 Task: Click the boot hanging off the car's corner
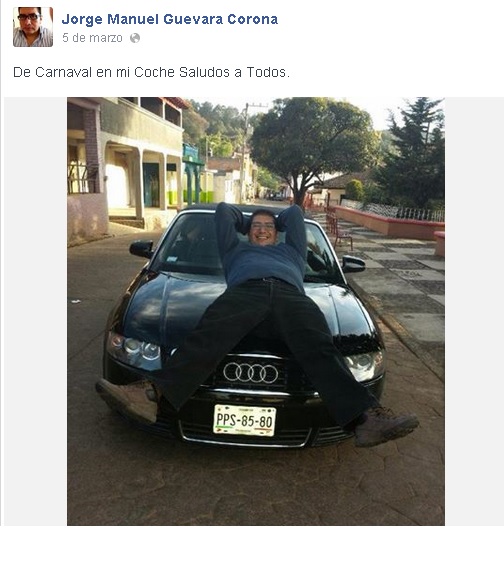386,426
